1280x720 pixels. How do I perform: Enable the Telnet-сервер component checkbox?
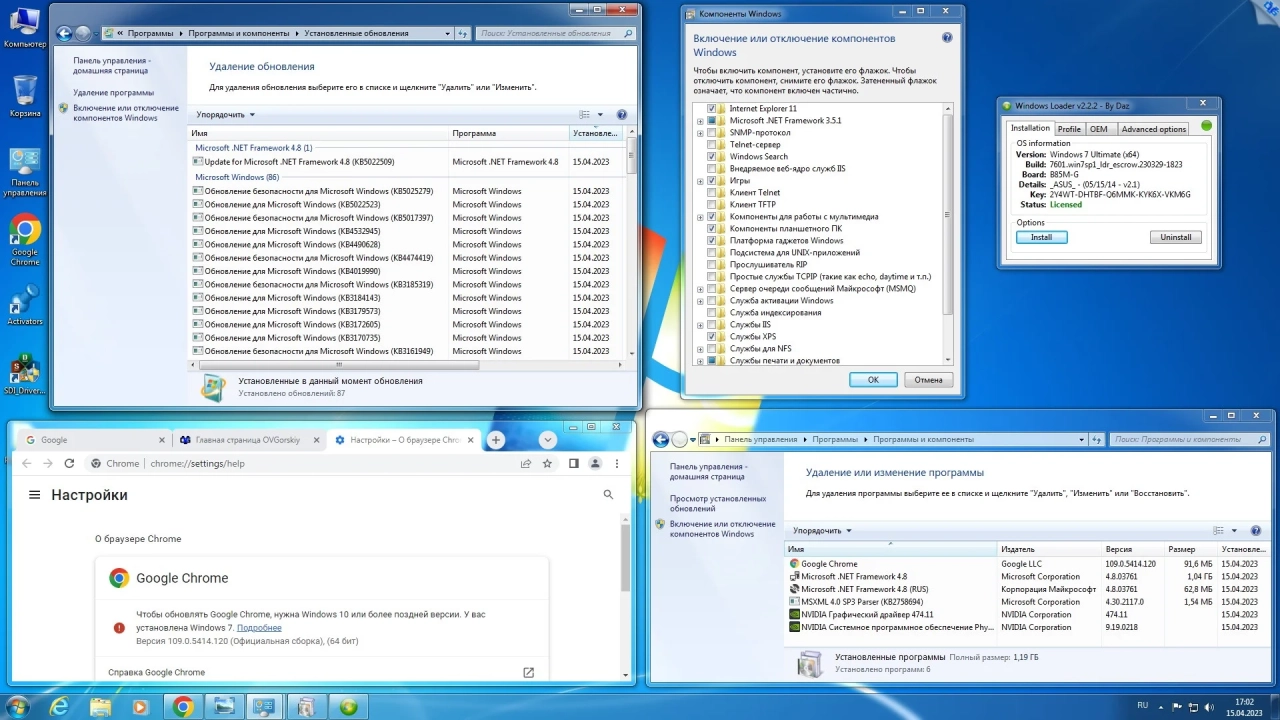click(x=712, y=144)
